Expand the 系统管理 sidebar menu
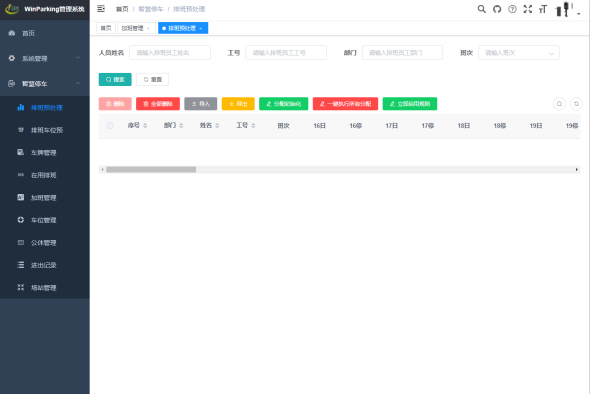Screen dimensions: 590x395 coord(45,58)
